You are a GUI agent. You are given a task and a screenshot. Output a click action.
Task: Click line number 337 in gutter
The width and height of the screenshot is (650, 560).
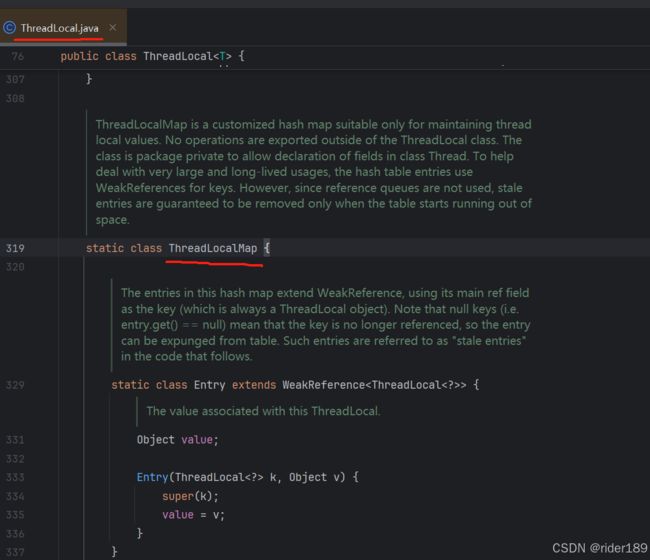click(x=15, y=552)
